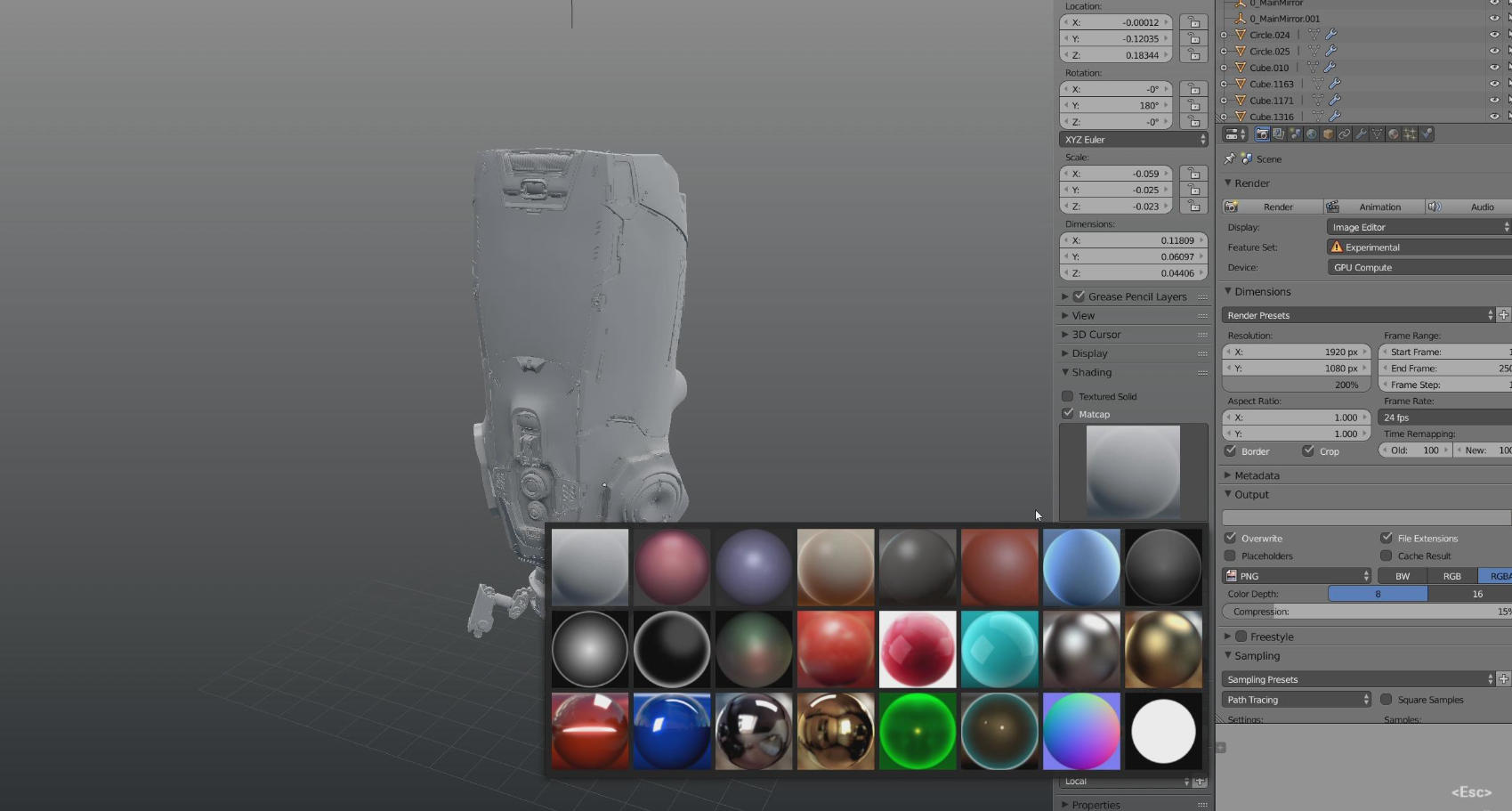This screenshot has width=1512, height=811.
Task: Open the Object properties cube tab
Action: click(1328, 134)
